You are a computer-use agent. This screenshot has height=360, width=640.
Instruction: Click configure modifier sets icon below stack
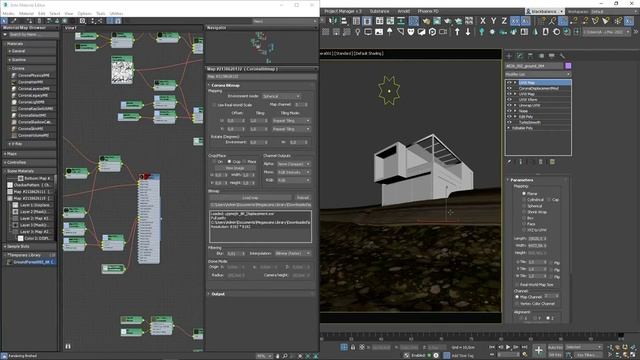(552, 162)
